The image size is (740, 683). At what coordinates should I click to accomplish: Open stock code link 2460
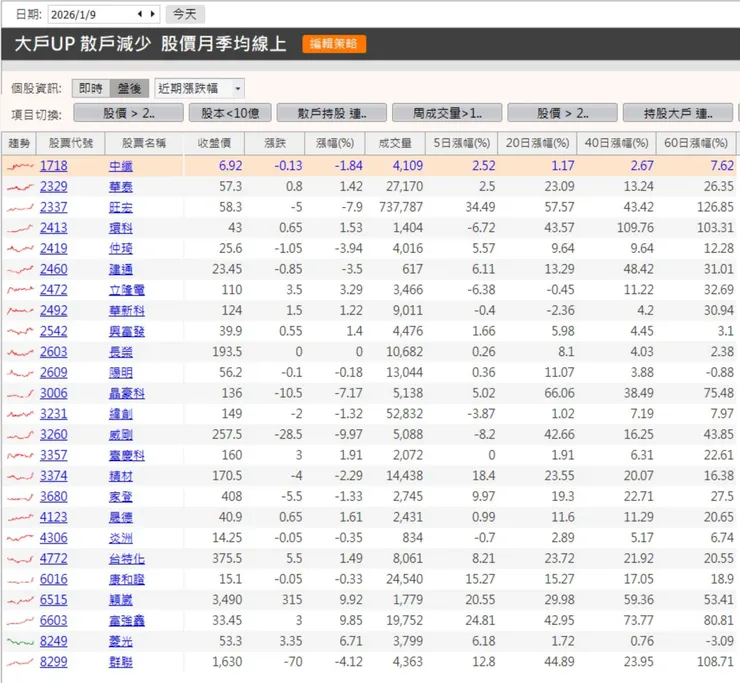point(53,270)
